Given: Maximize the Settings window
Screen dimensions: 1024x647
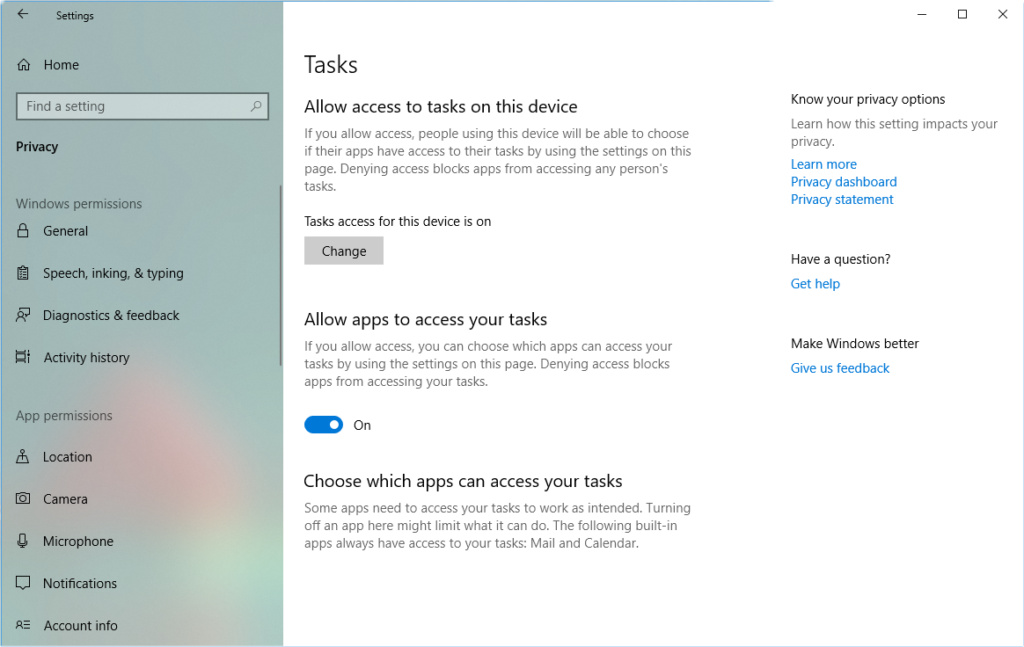Looking at the screenshot, I should click(x=962, y=14).
